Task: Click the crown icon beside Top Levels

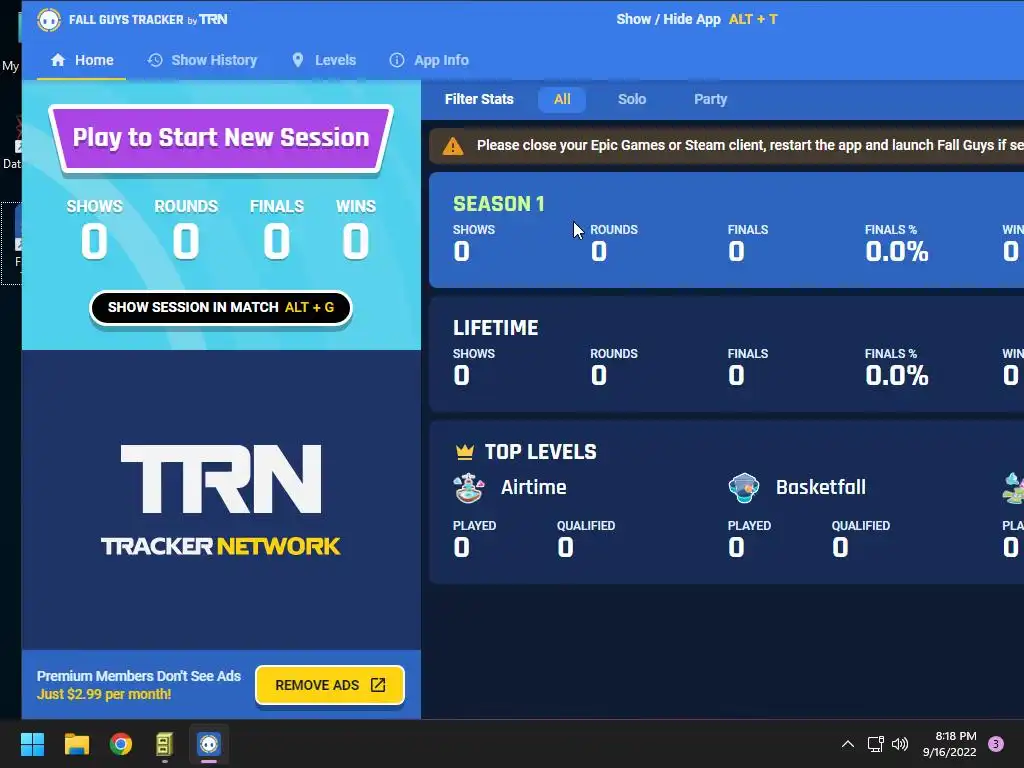Action: coord(464,452)
